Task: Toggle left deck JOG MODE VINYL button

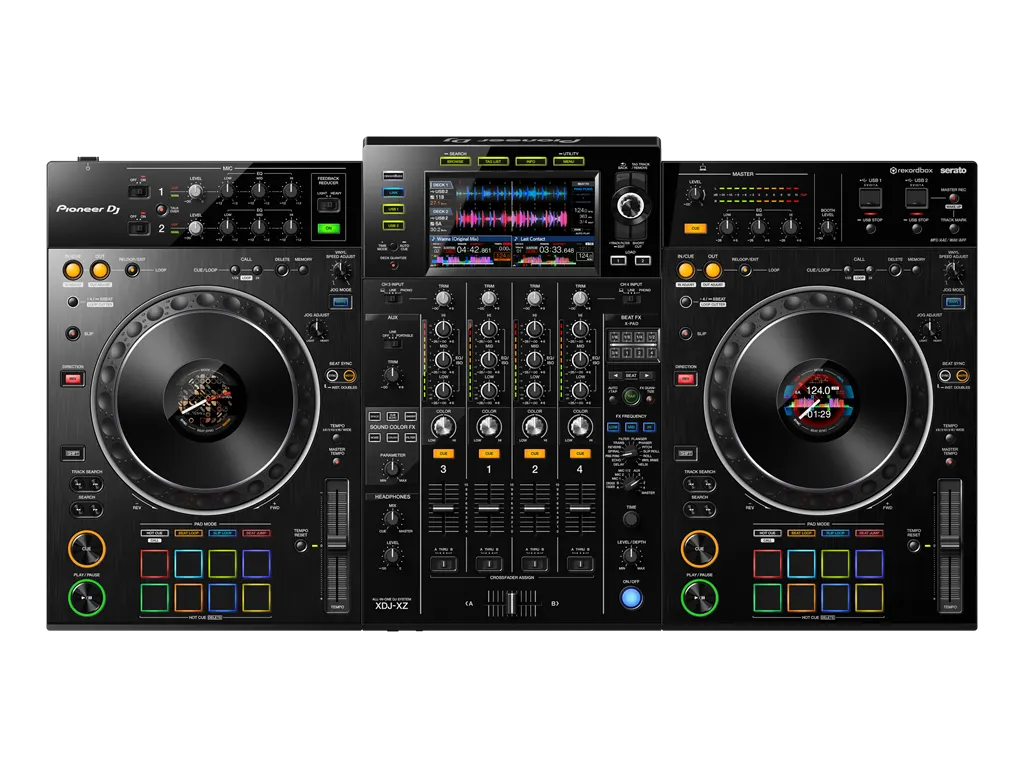Action: (x=340, y=302)
